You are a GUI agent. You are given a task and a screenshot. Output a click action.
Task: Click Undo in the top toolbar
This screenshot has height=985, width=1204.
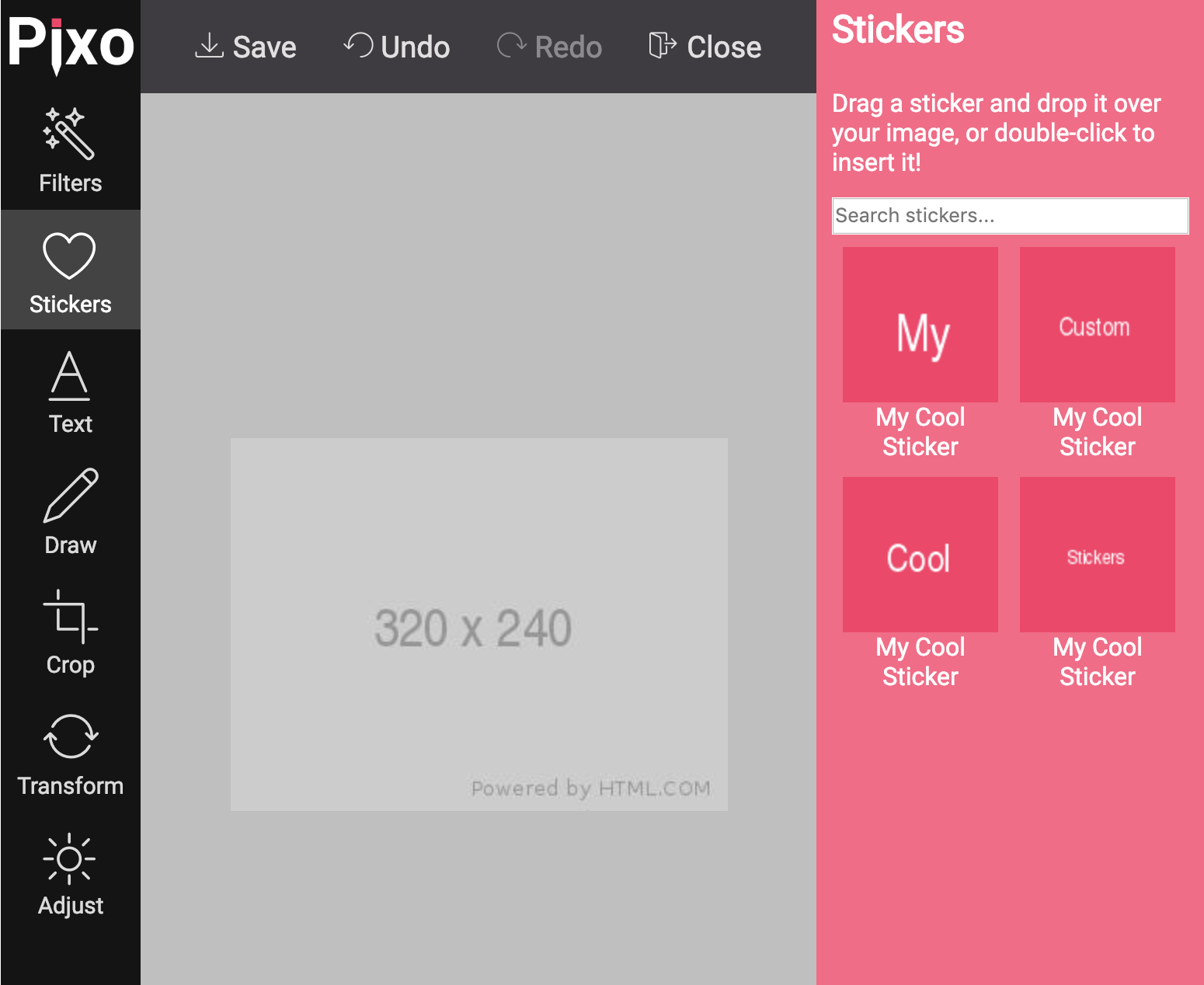[395, 47]
